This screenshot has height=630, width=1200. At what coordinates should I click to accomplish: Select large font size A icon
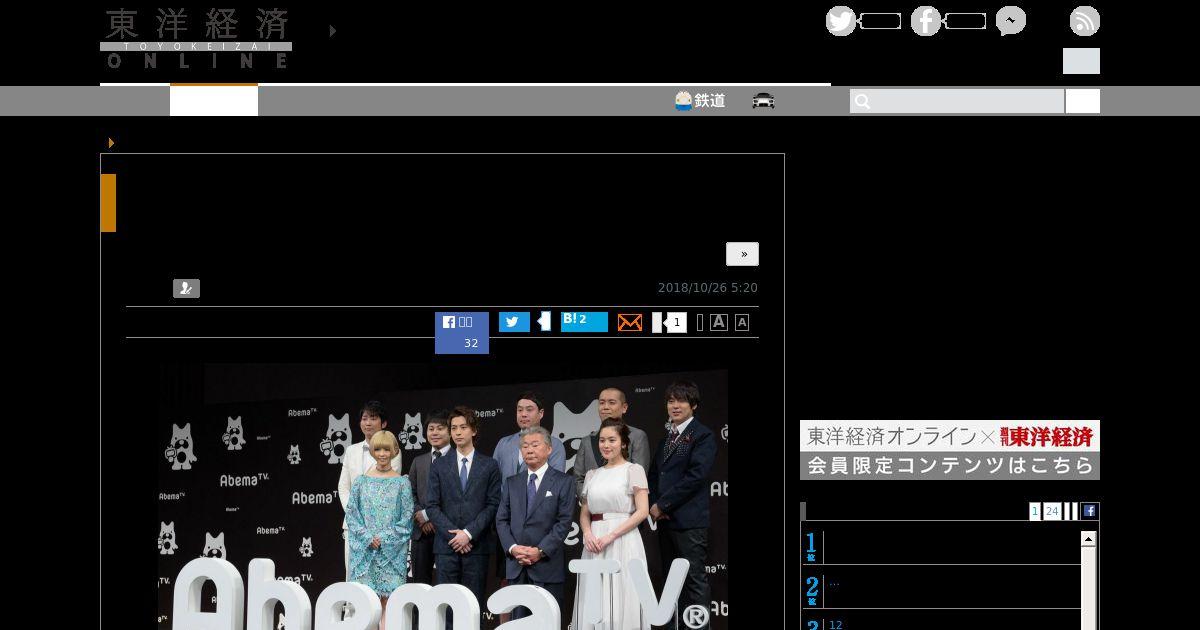tap(719, 322)
